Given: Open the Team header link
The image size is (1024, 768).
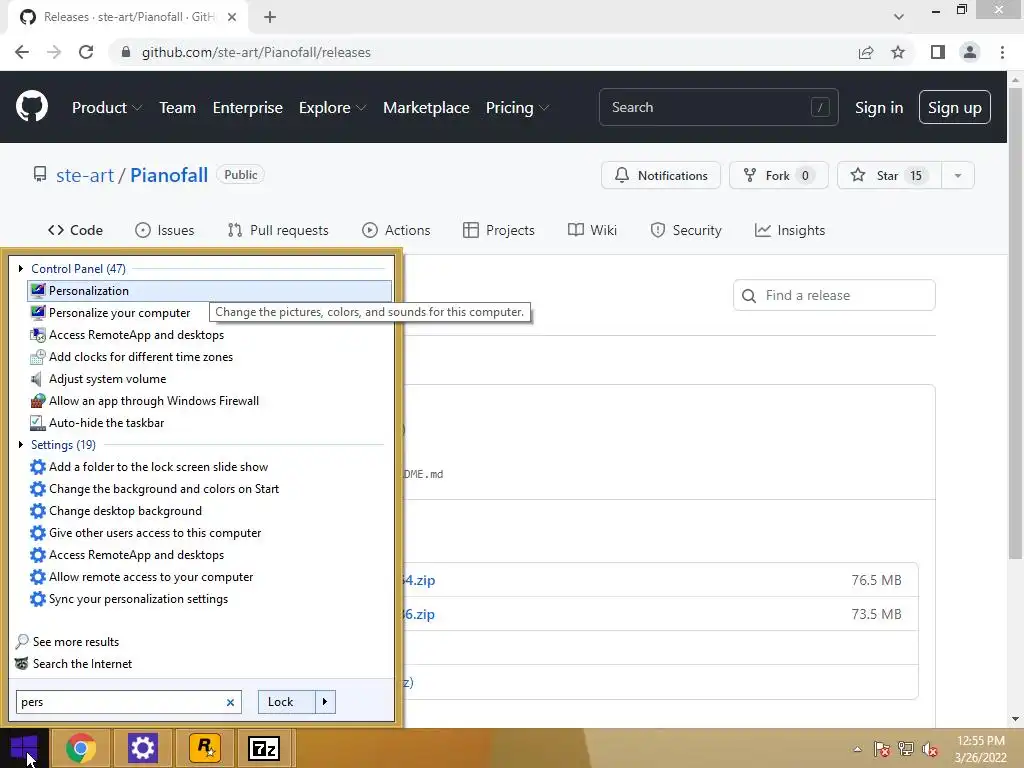Looking at the screenshot, I should coord(178,108).
